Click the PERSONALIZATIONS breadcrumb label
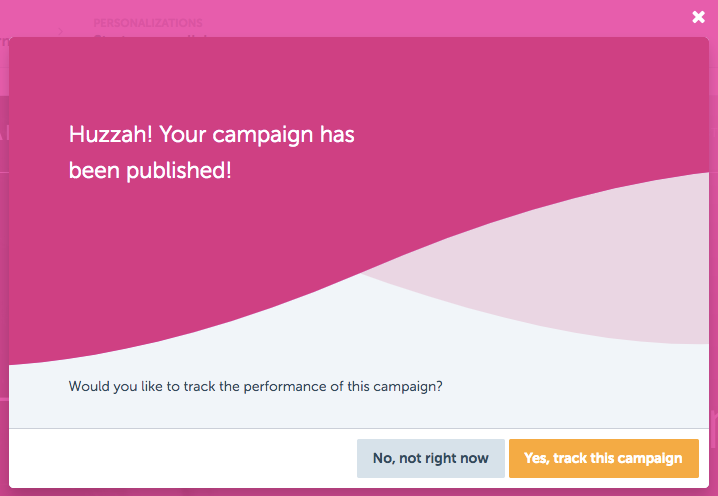 pos(148,23)
